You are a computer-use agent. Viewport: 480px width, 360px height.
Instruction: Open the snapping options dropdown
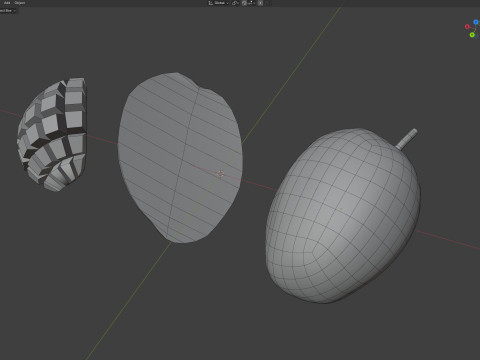(x=251, y=3)
